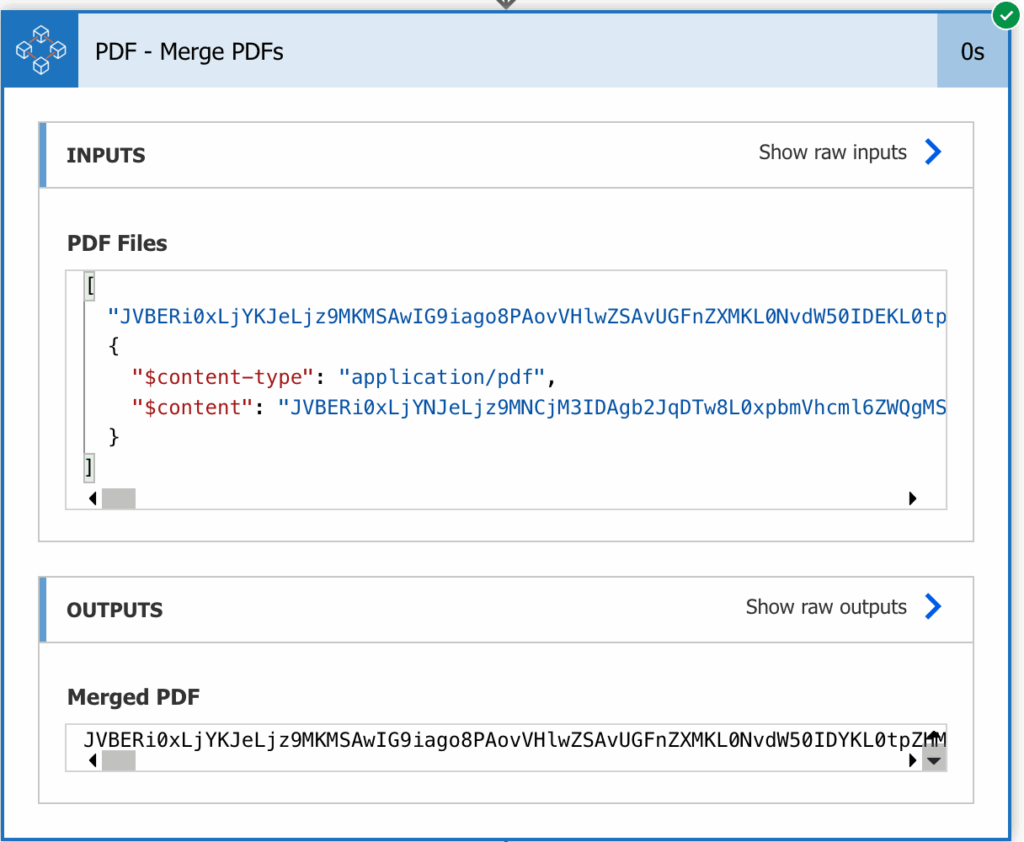The height and width of the screenshot is (842, 1024).
Task: Click the chevron next to Show raw outputs
Action: coord(933,606)
